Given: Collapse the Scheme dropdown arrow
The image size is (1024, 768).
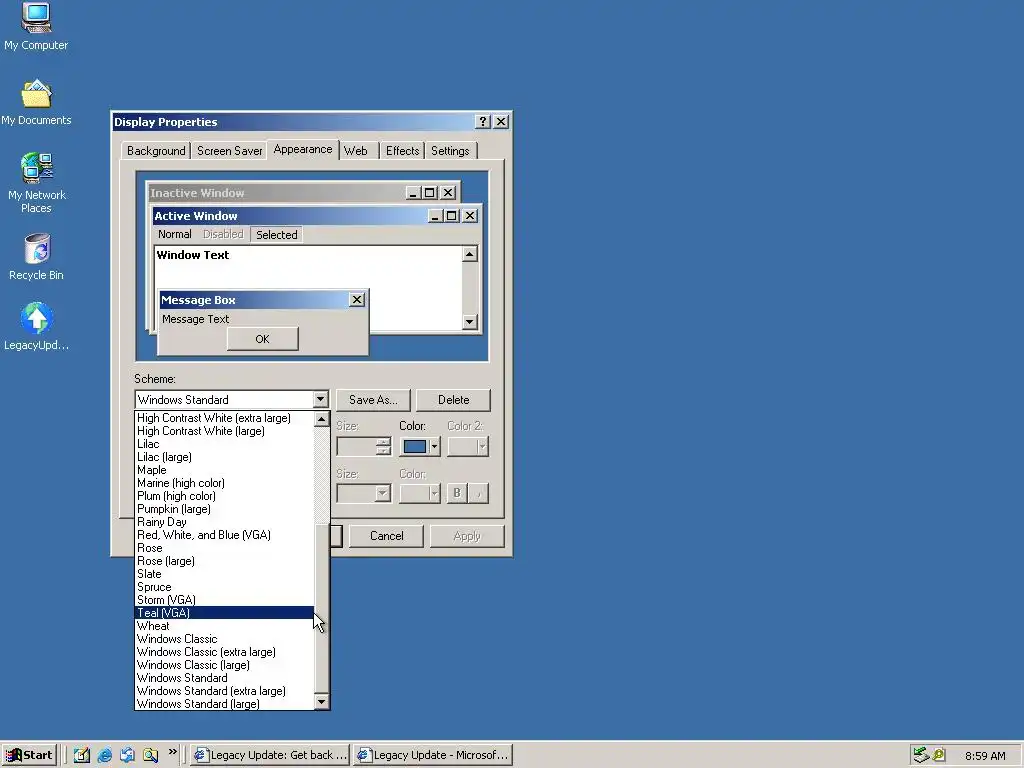Looking at the screenshot, I should click(x=320, y=399).
